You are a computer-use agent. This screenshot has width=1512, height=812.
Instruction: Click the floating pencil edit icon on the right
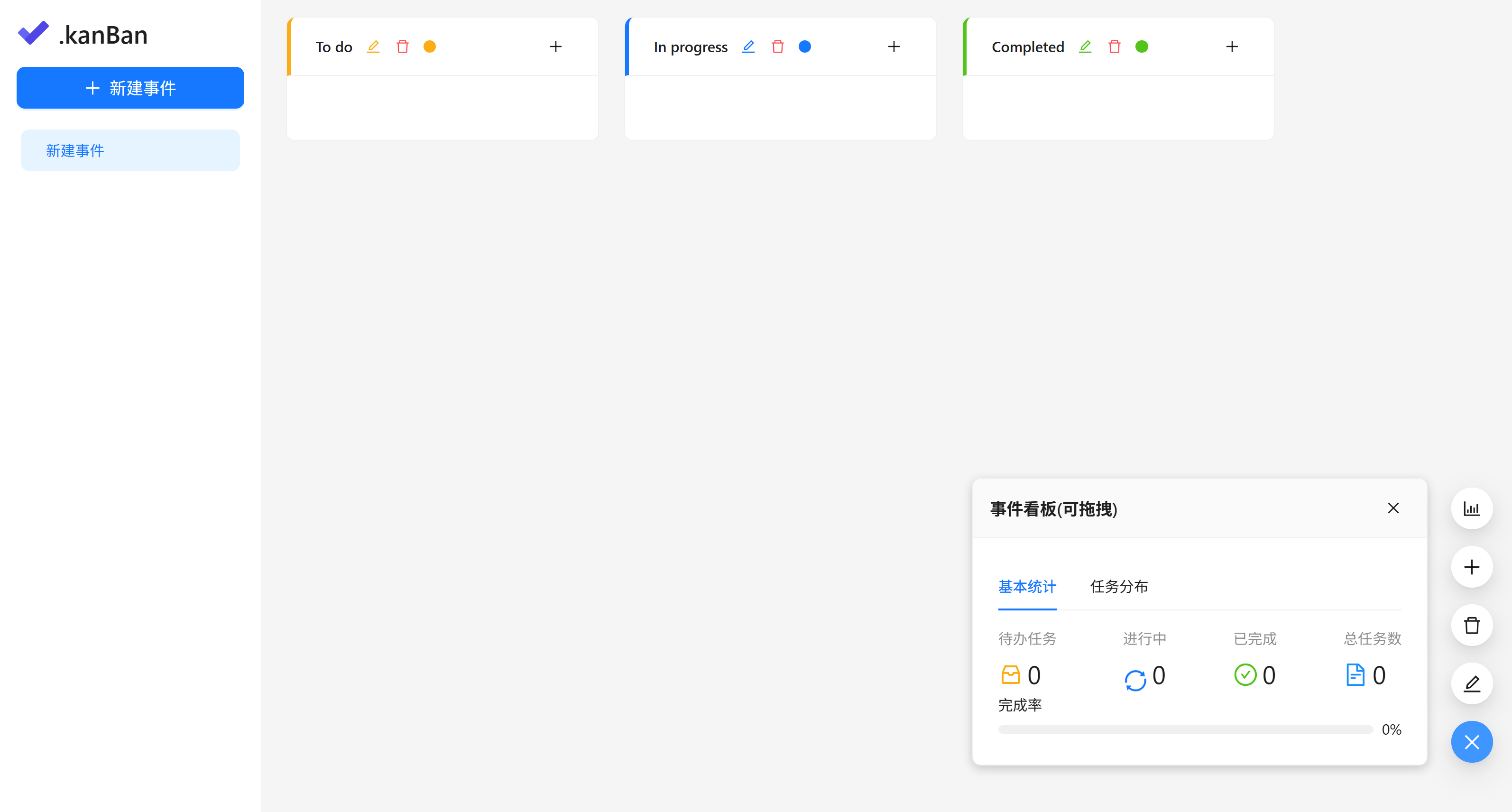coord(1472,683)
